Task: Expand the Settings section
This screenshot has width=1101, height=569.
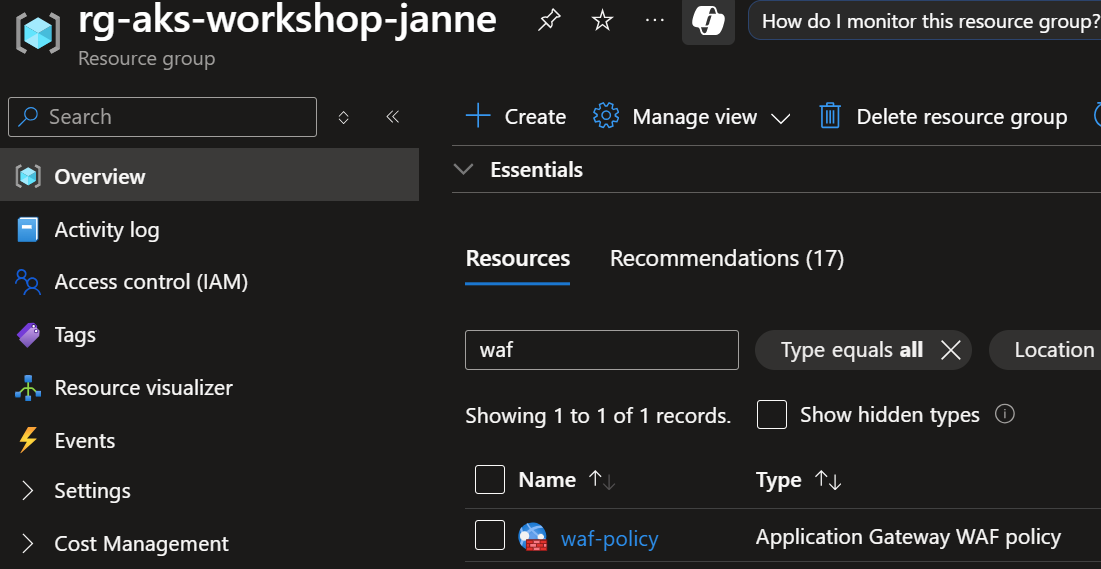Action: (92, 491)
